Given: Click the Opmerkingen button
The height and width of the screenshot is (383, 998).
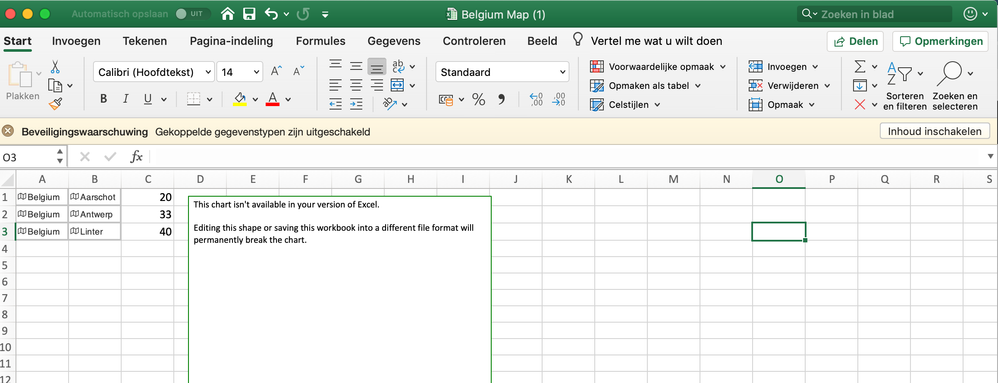Looking at the screenshot, I should click(x=941, y=41).
